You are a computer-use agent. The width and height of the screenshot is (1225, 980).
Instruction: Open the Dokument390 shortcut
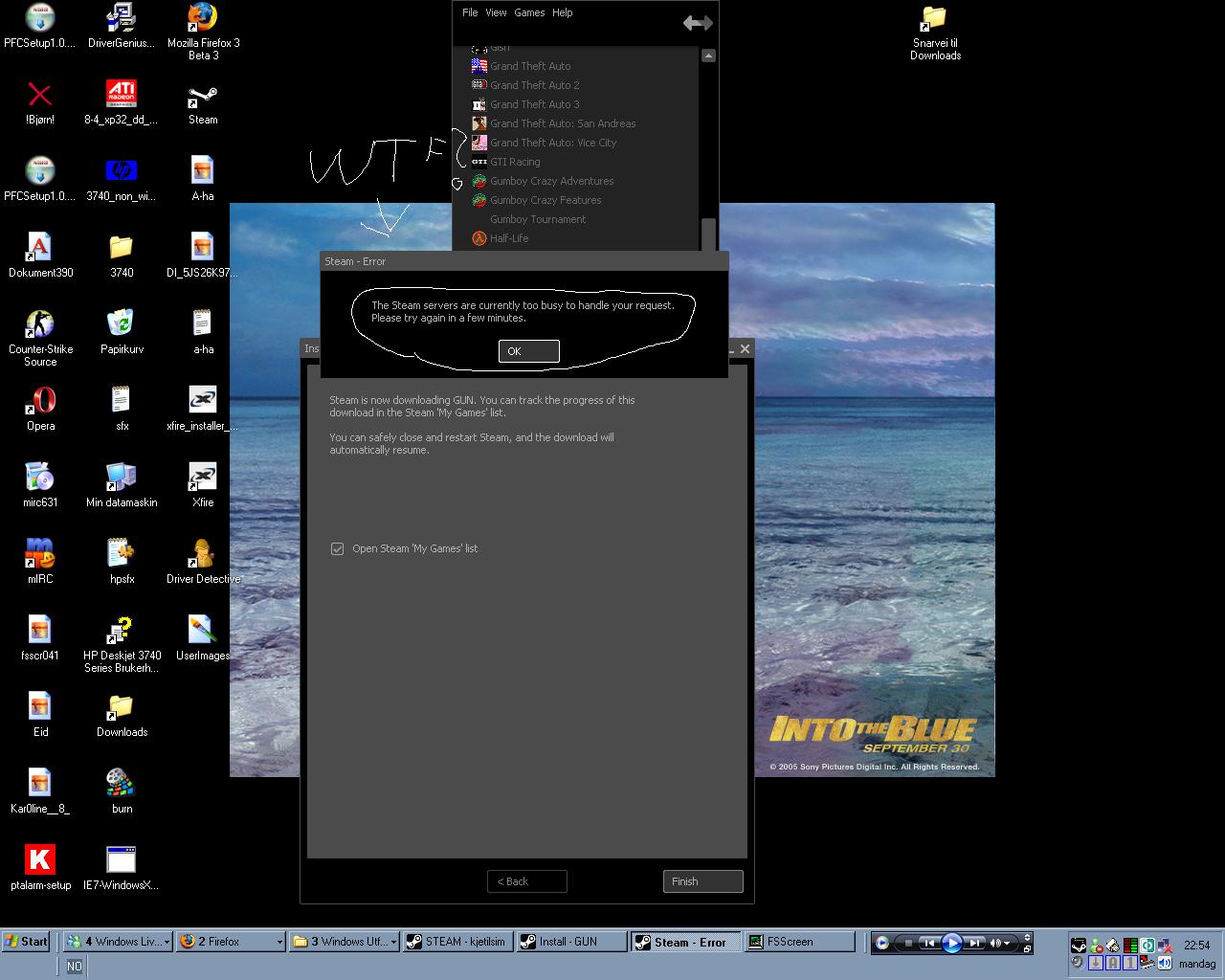tap(40, 256)
